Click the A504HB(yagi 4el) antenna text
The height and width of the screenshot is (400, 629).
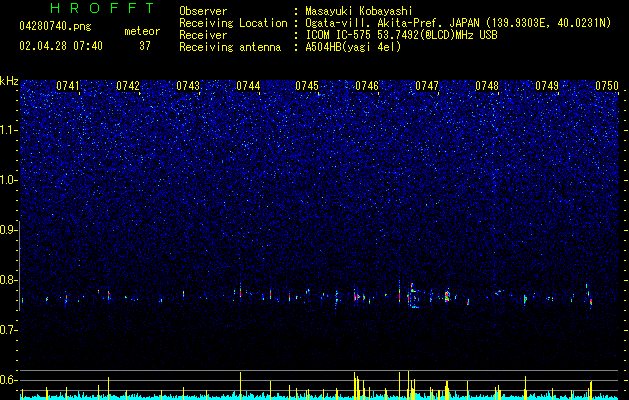[353, 47]
